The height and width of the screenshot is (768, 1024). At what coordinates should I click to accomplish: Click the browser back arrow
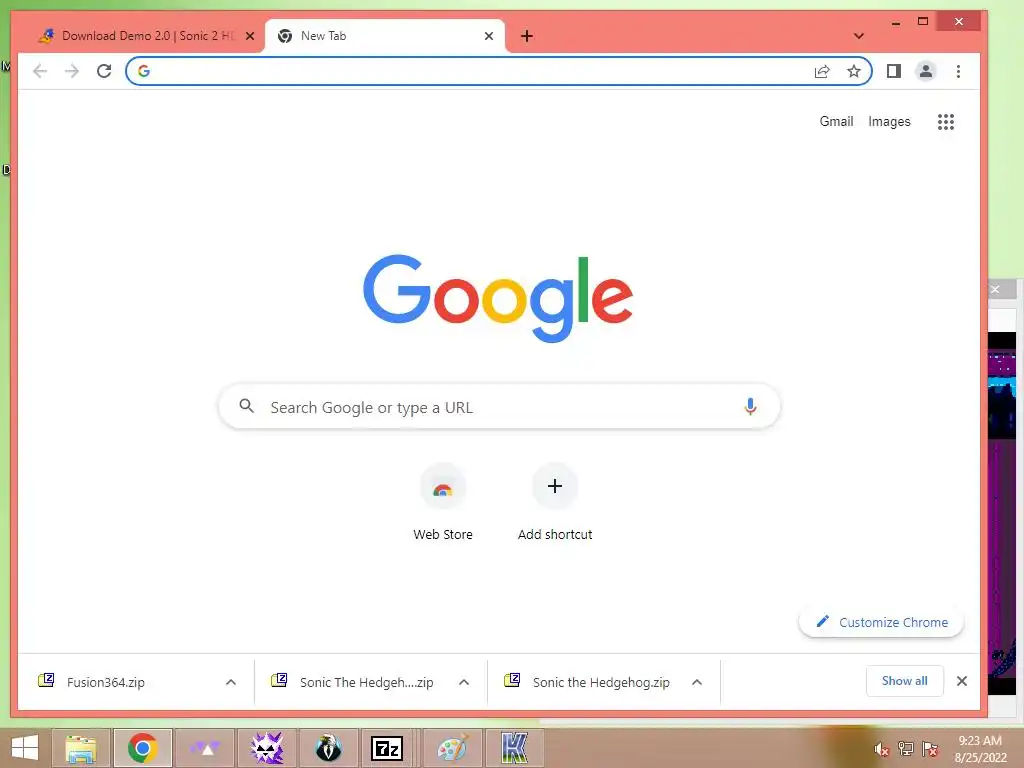[40, 71]
